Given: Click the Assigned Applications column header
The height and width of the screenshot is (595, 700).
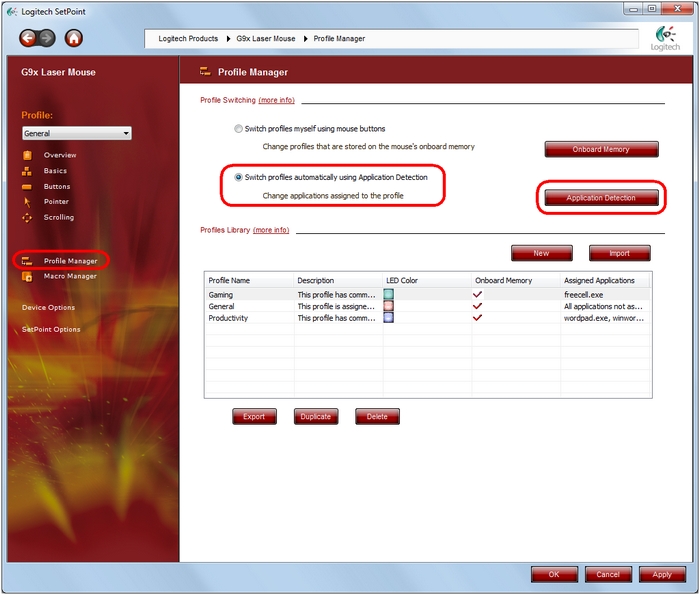Looking at the screenshot, I should click(x=604, y=280).
